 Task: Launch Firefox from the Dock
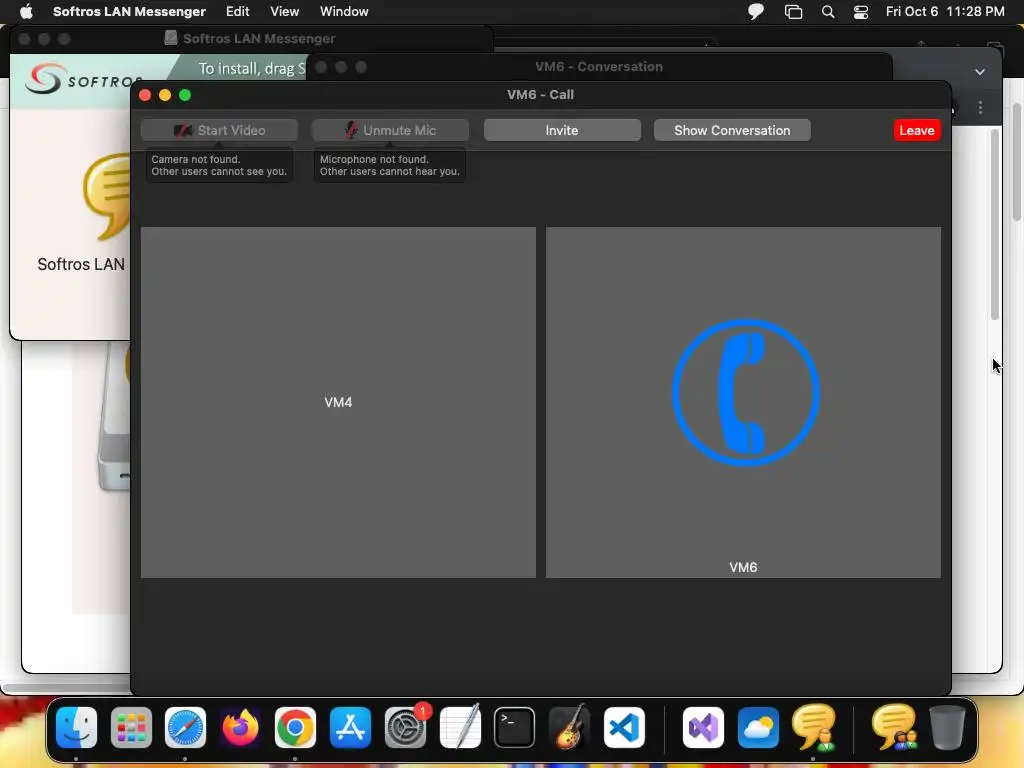pos(240,727)
